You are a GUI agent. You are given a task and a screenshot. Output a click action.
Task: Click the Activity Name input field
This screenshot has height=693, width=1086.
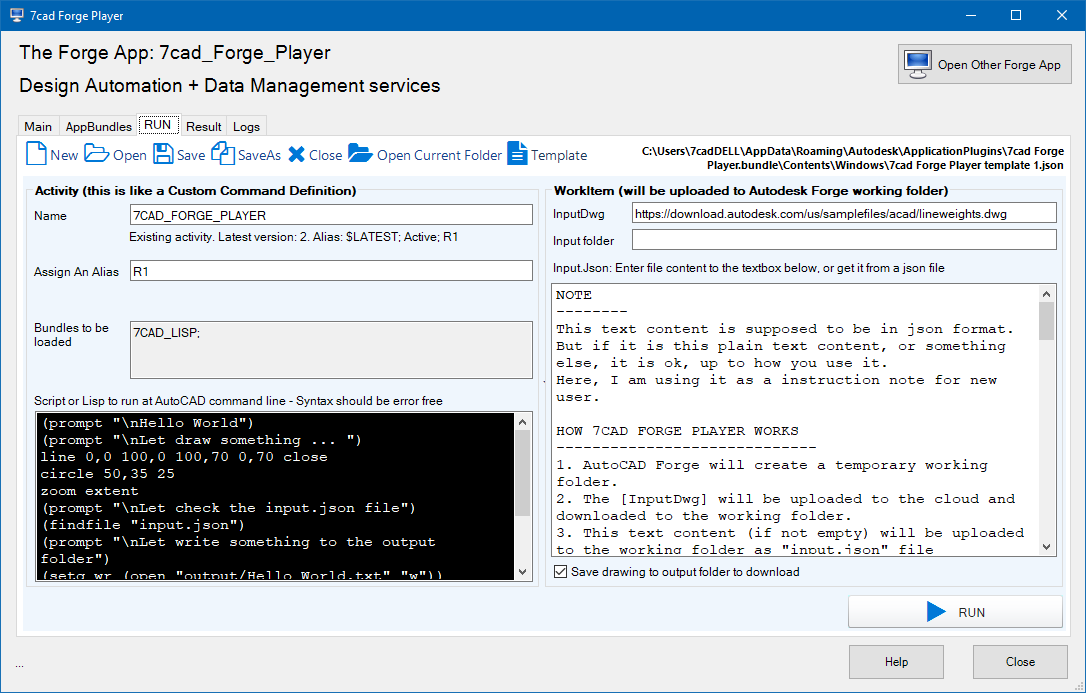tap(331, 215)
